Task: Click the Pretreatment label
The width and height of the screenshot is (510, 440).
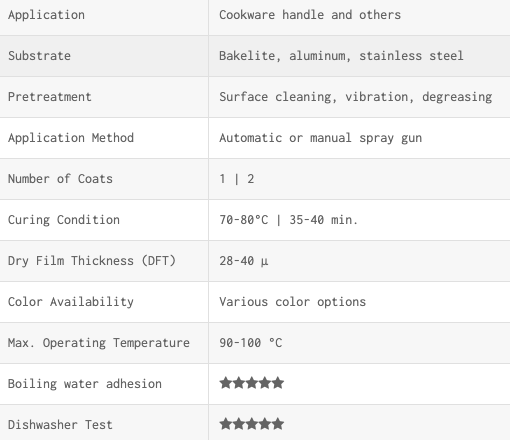Action: coord(50,97)
